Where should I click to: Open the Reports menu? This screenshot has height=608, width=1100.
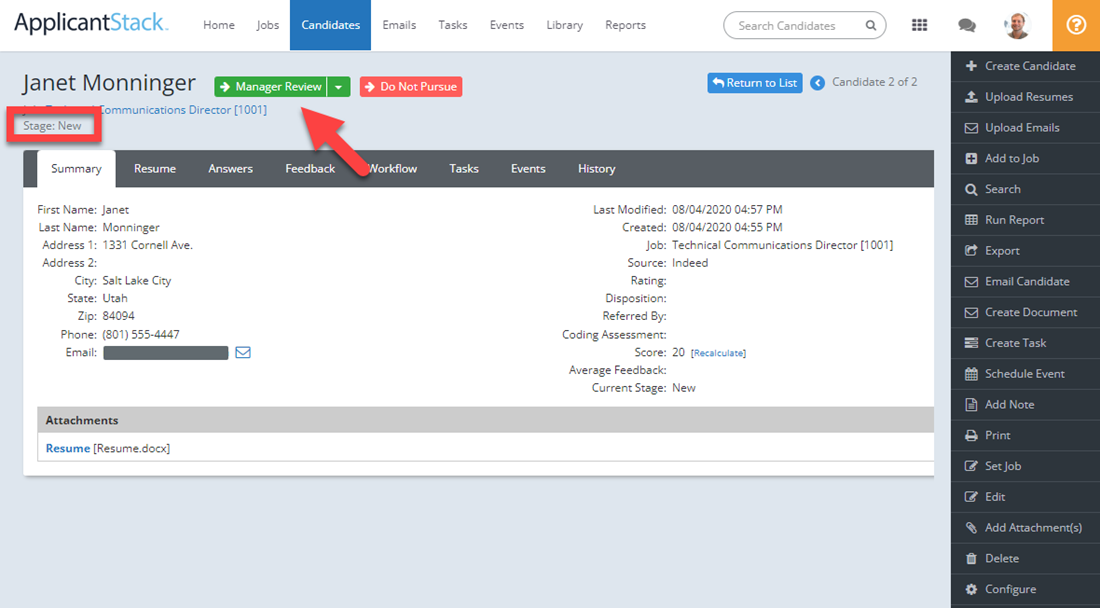[x=625, y=25]
